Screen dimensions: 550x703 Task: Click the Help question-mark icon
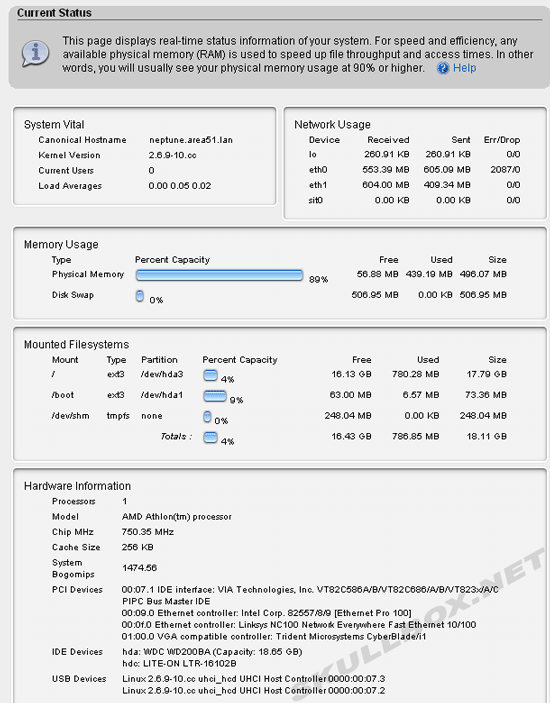[443, 68]
